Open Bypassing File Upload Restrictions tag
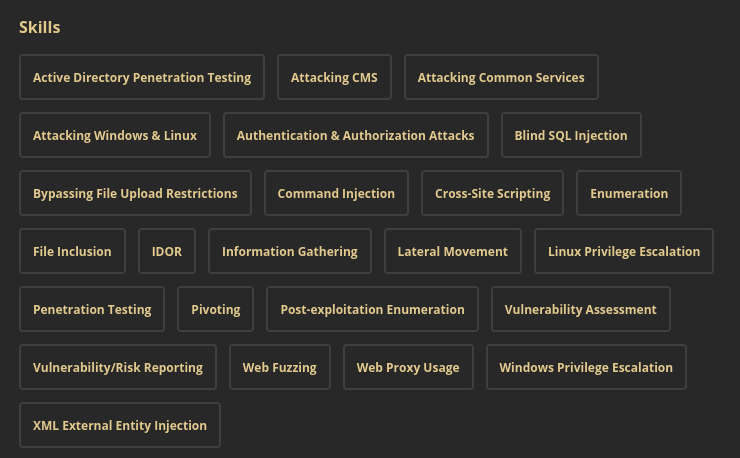 click(x=135, y=193)
